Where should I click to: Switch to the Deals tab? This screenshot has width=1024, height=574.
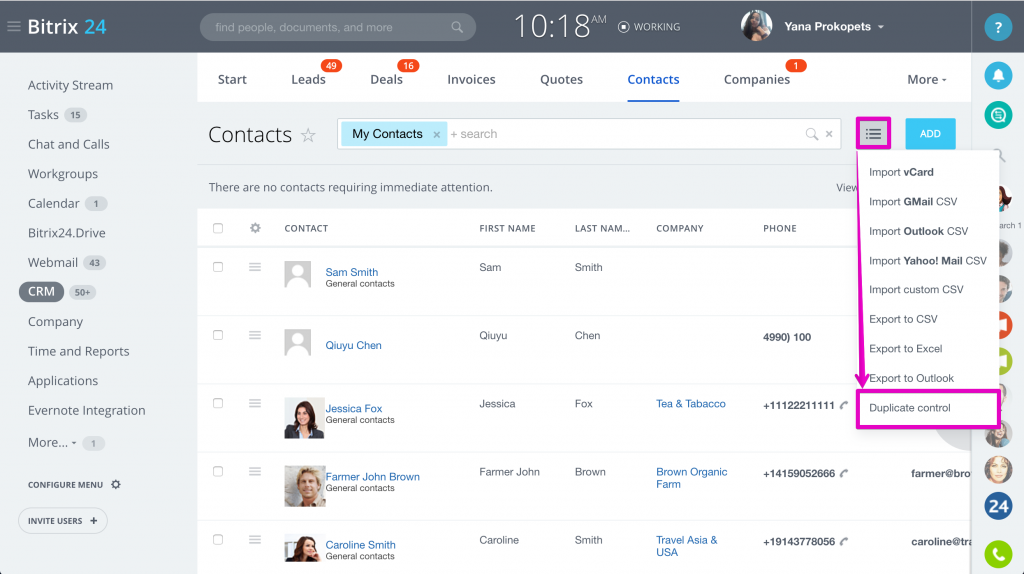click(387, 79)
